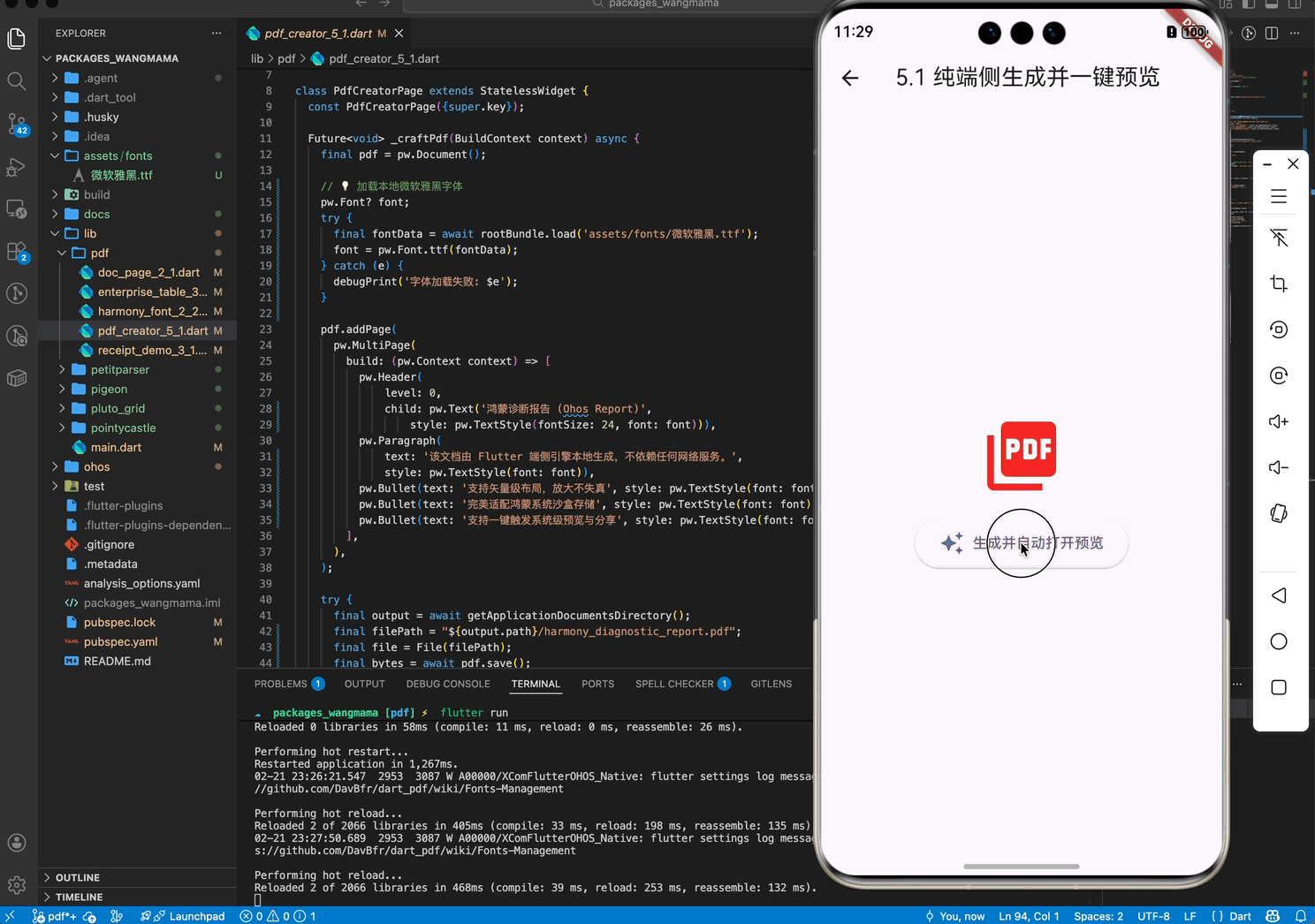
Task: Open analysis_options.yaml in the explorer
Action: click(141, 583)
